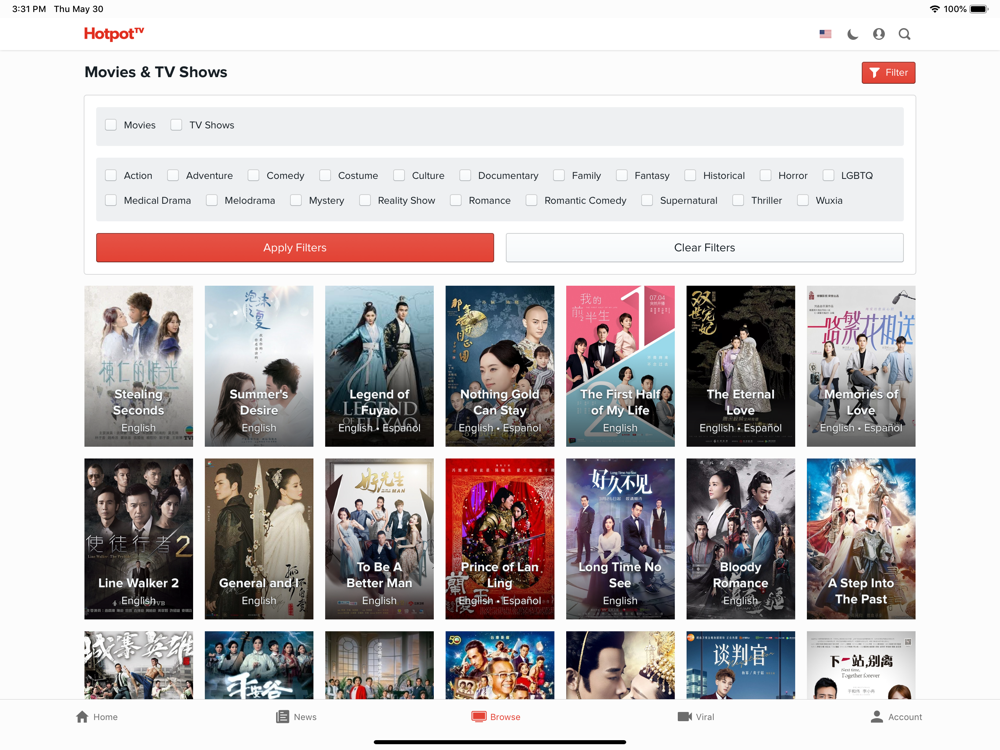Open the language flag selector

[825, 34]
